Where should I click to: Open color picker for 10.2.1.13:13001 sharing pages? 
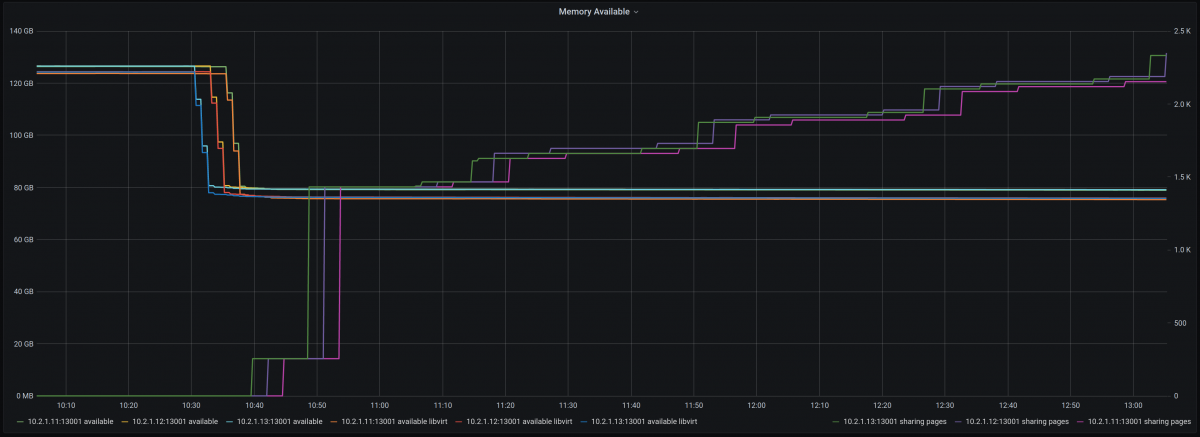(x=836, y=423)
